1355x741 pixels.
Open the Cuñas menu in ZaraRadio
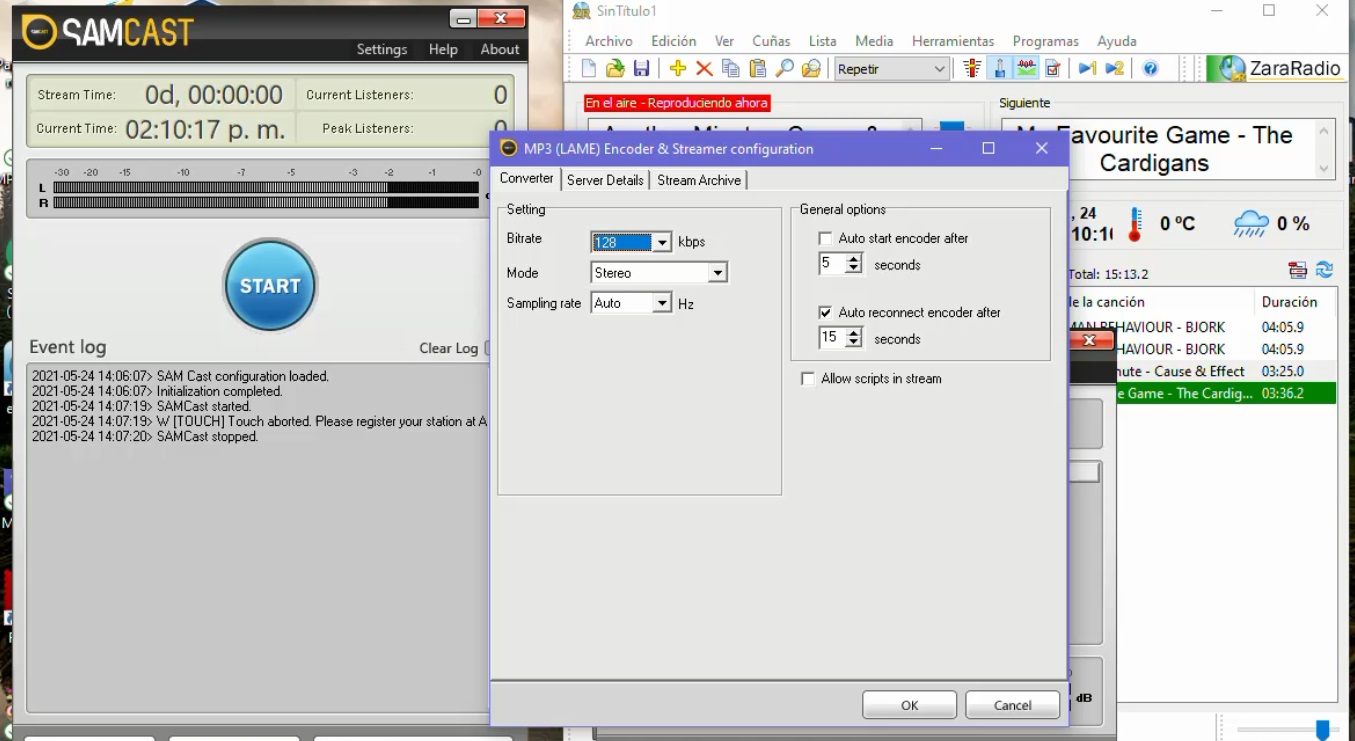pos(771,41)
